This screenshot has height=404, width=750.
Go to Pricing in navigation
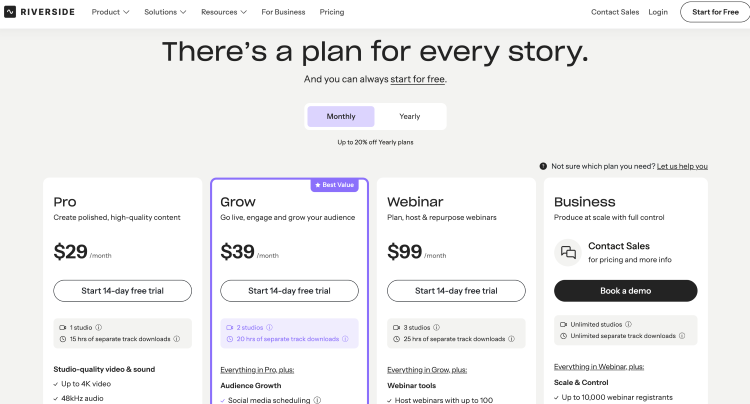tap(332, 12)
